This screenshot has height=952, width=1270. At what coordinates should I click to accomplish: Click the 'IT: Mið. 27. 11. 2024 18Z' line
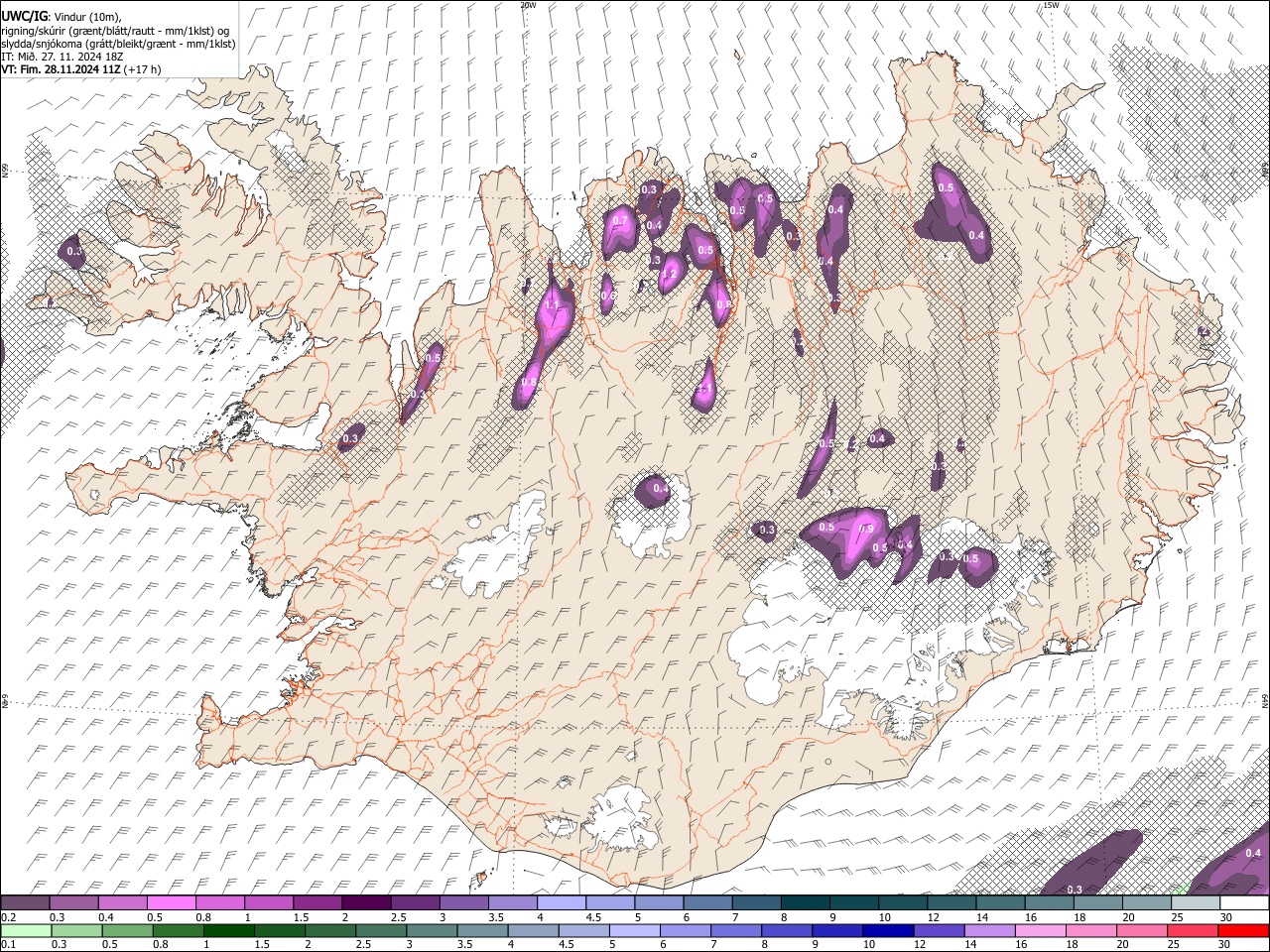(x=63, y=57)
